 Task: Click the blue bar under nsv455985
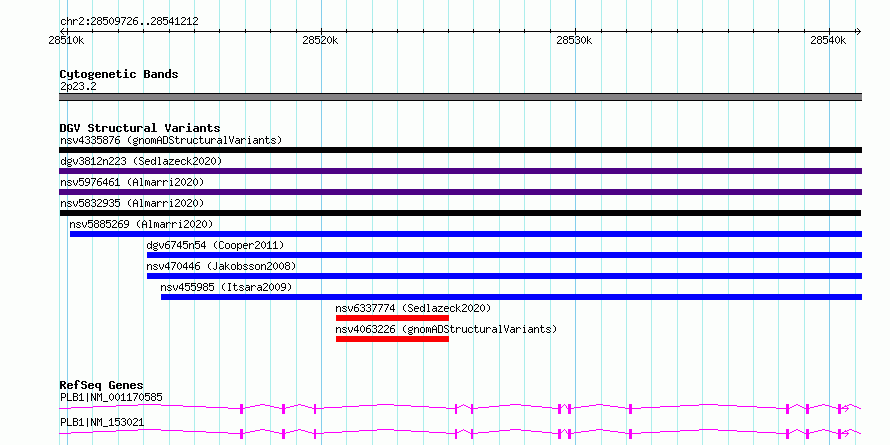pyautogui.click(x=511, y=297)
